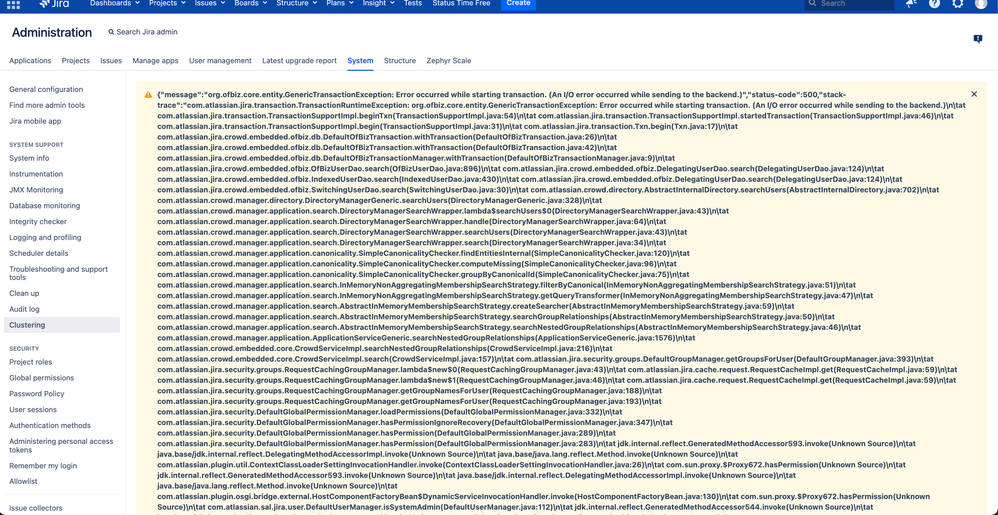Click the feedback speech bubble icon
Image resolution: width=998 pixels, height=515 pixels.
tap(978, 39)
